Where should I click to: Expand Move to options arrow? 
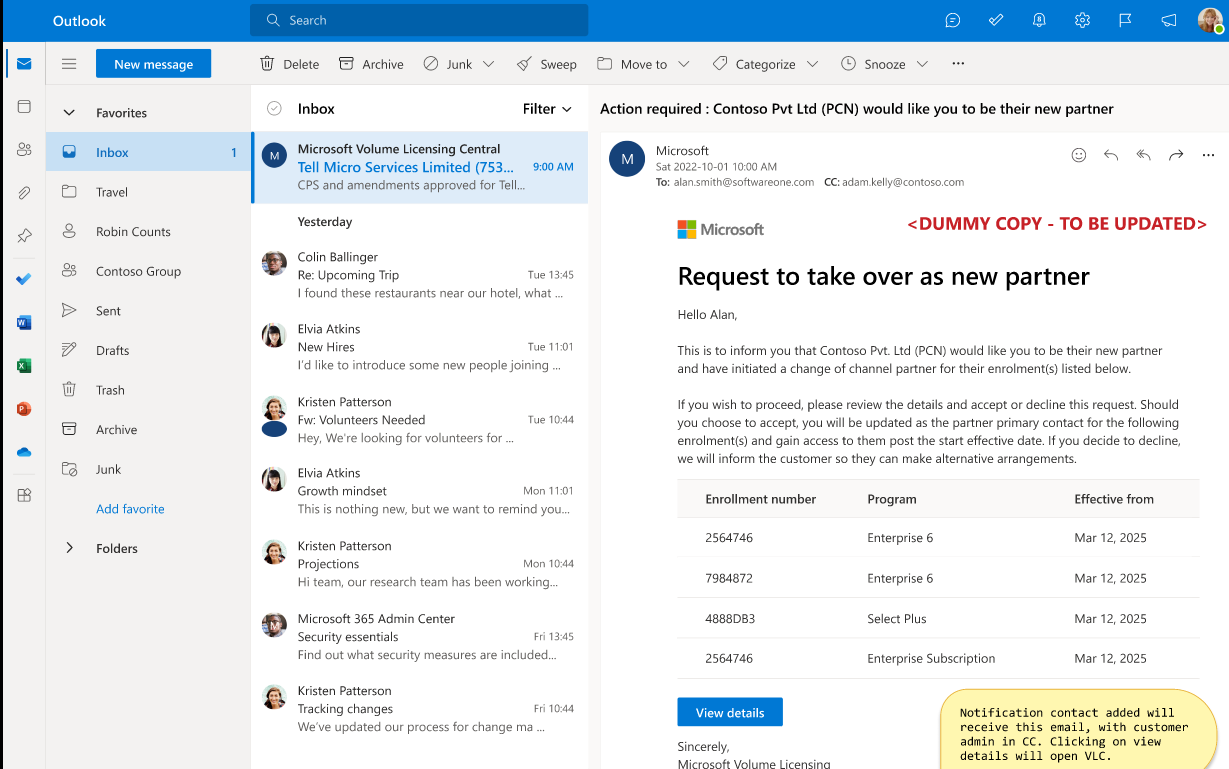coord(683,64)
